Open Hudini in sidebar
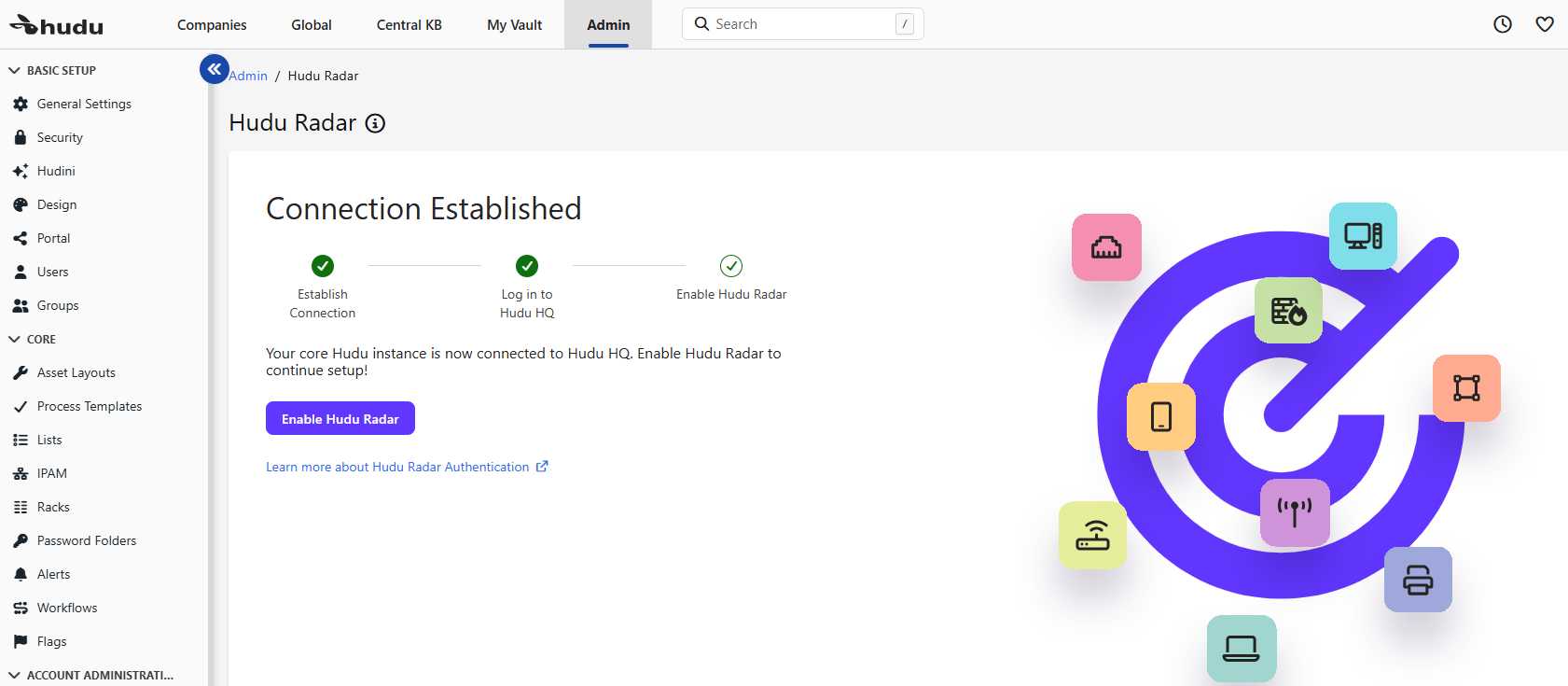This screenshot has width=1568, height=686. tap(56, 171)
